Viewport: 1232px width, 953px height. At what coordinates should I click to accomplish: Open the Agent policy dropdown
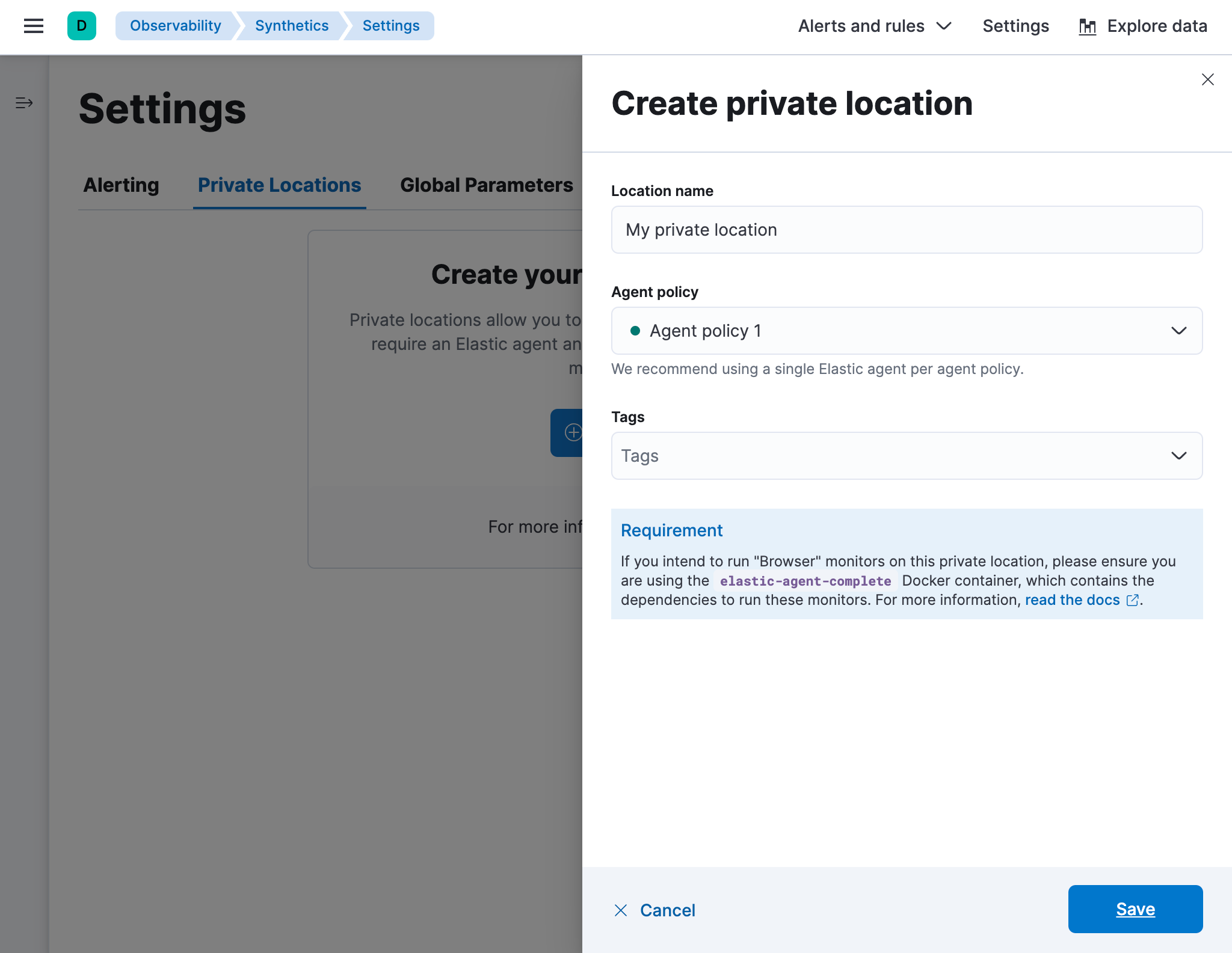1178,330
